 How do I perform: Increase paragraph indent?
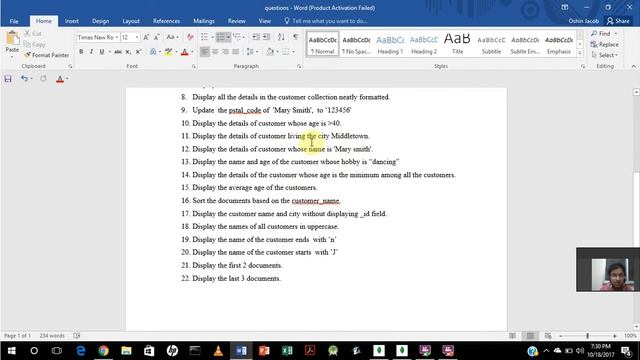tap(267, 37)
